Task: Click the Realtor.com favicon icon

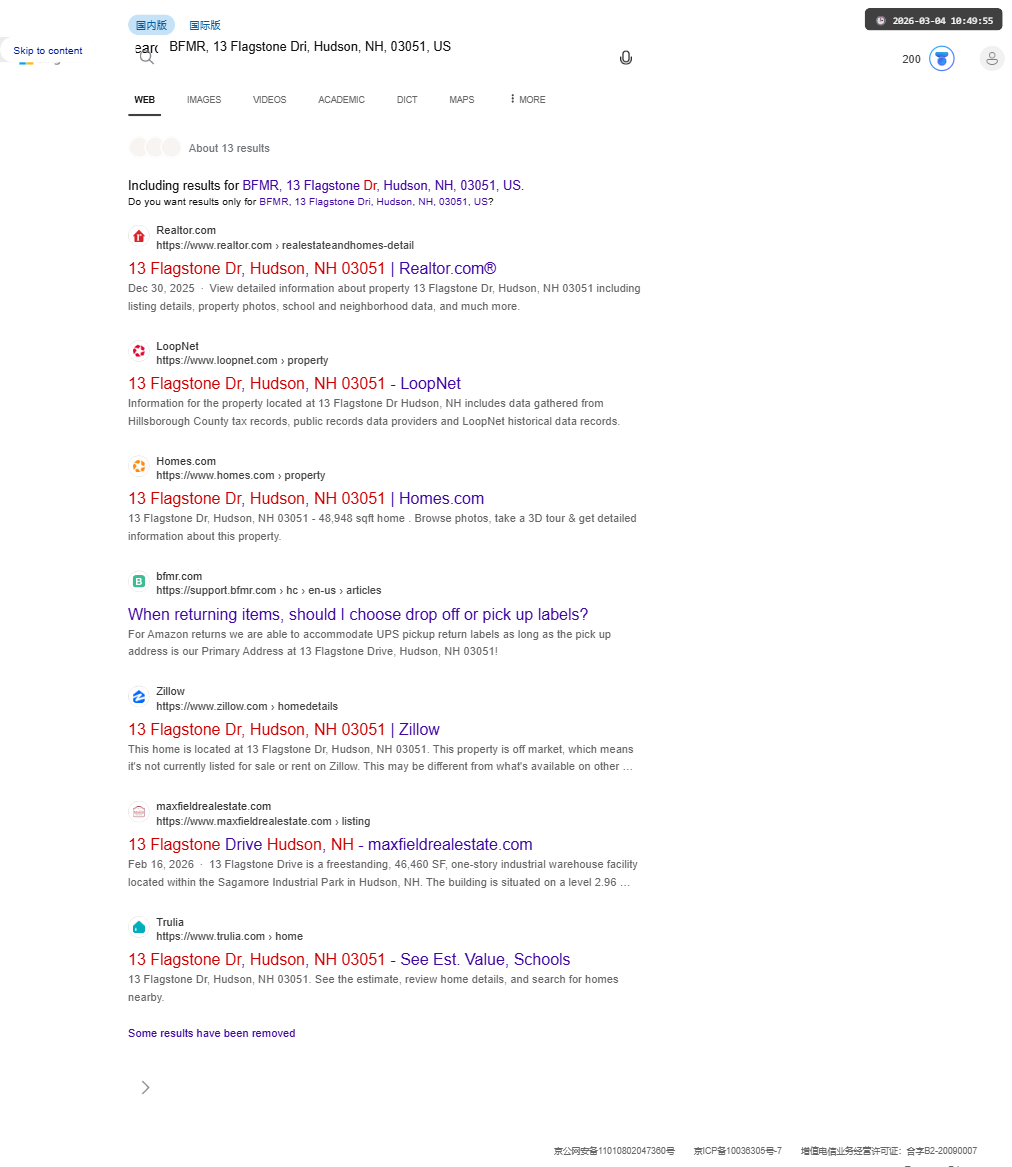Action: 138,237
